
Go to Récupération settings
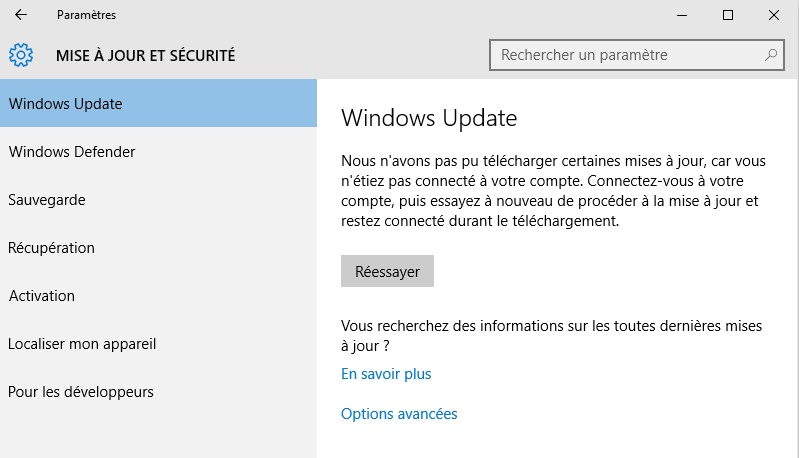click(158, 248)
